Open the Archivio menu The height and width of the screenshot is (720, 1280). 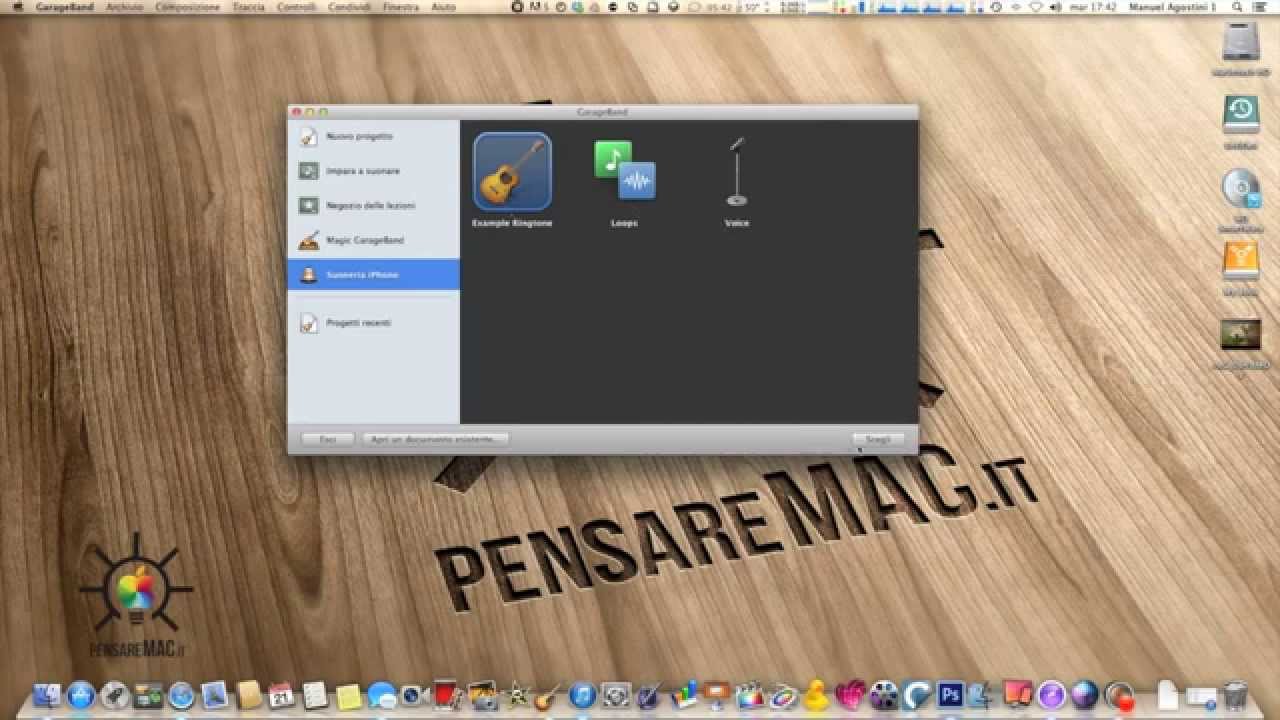124,7
